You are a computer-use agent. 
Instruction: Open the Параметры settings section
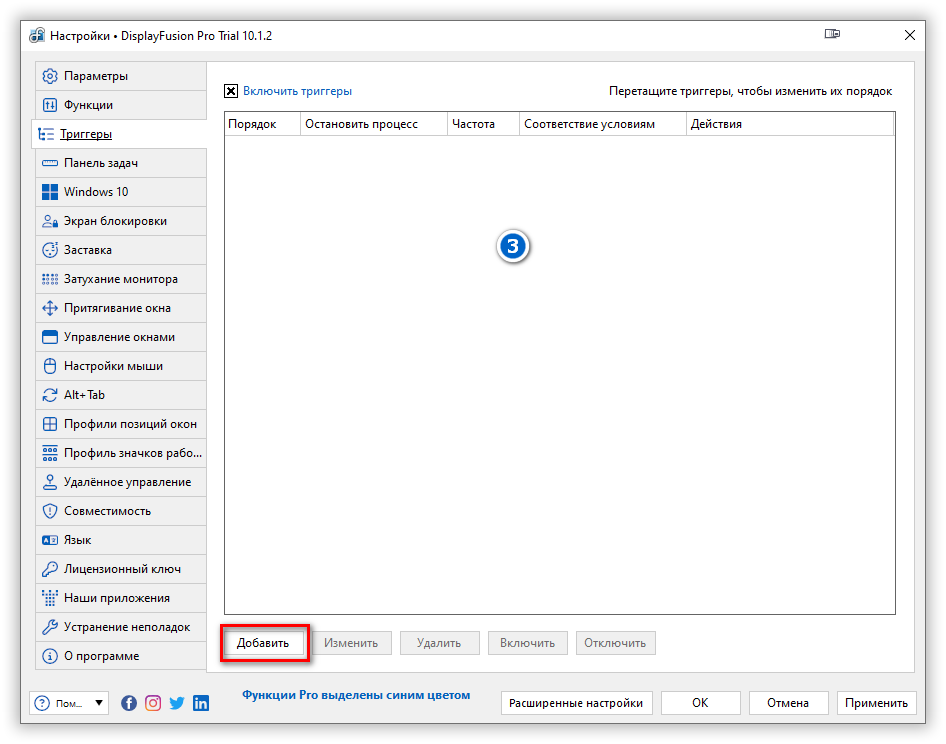click(x=121, y=76)
